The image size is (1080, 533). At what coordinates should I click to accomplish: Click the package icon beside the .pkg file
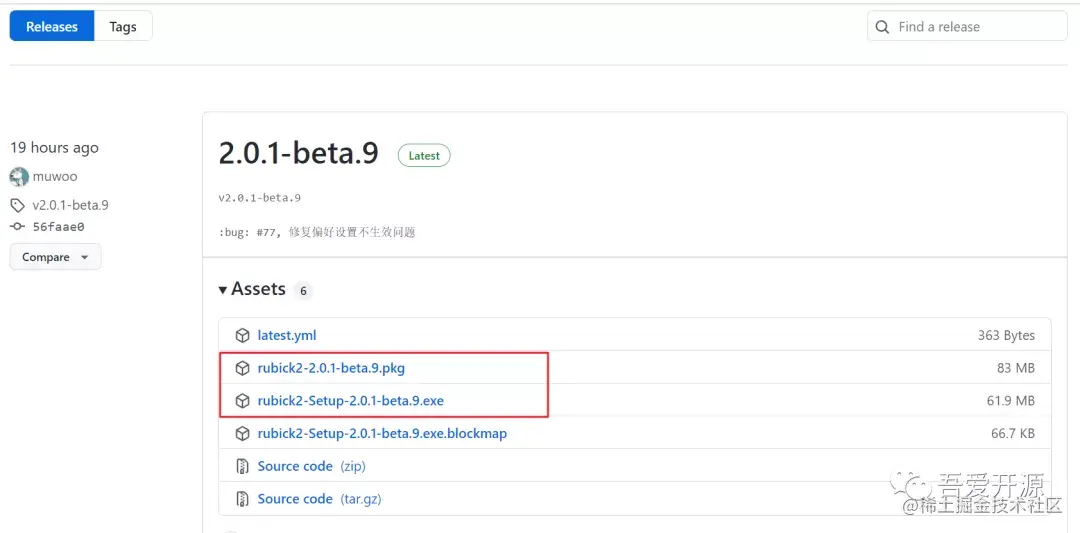pyautogui.click(x=242, y=368)
